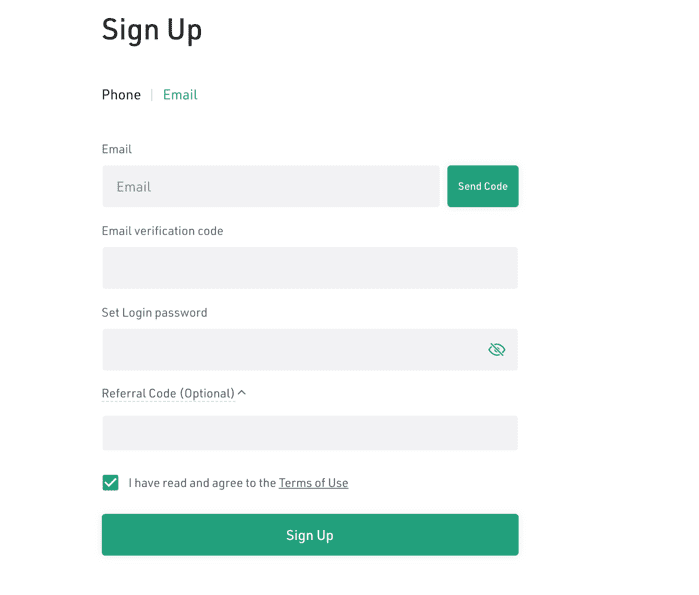The height and width of the screenshot is (595, 699).
Task: Click the green Sign Up button
Action: 310,535
